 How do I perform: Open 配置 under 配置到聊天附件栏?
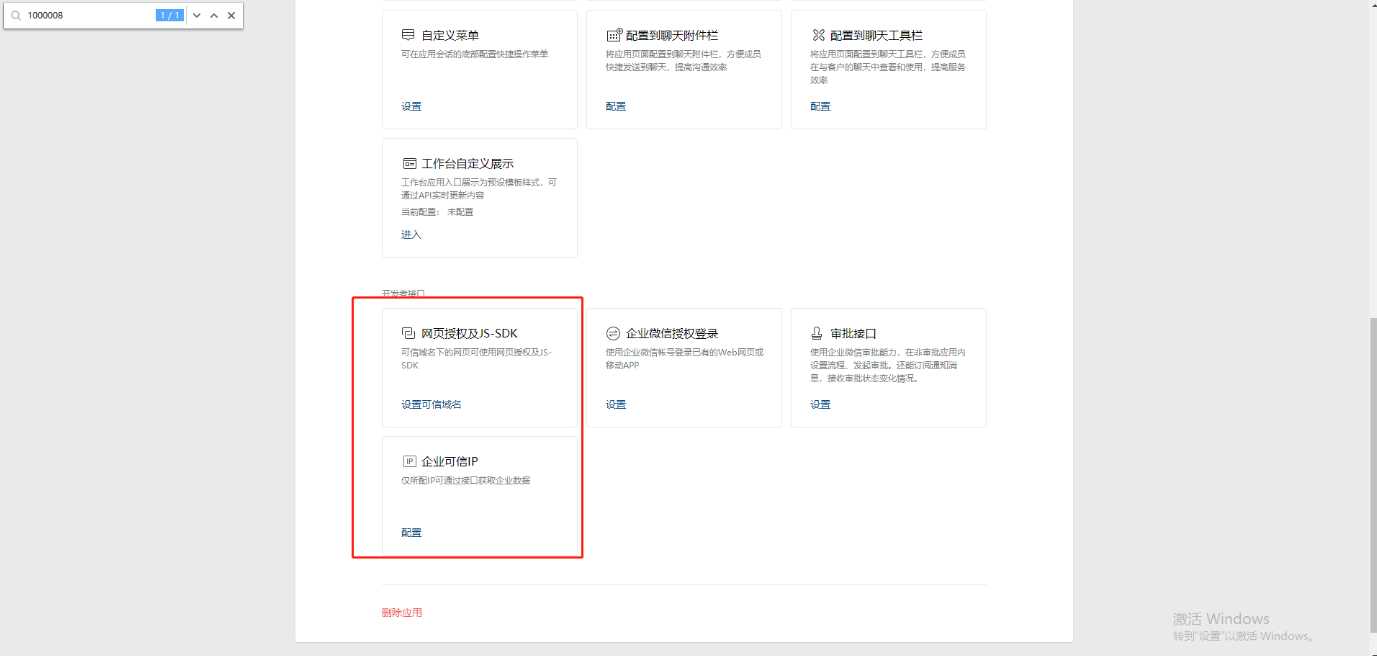pyautogui.click(x=615, y=106)
